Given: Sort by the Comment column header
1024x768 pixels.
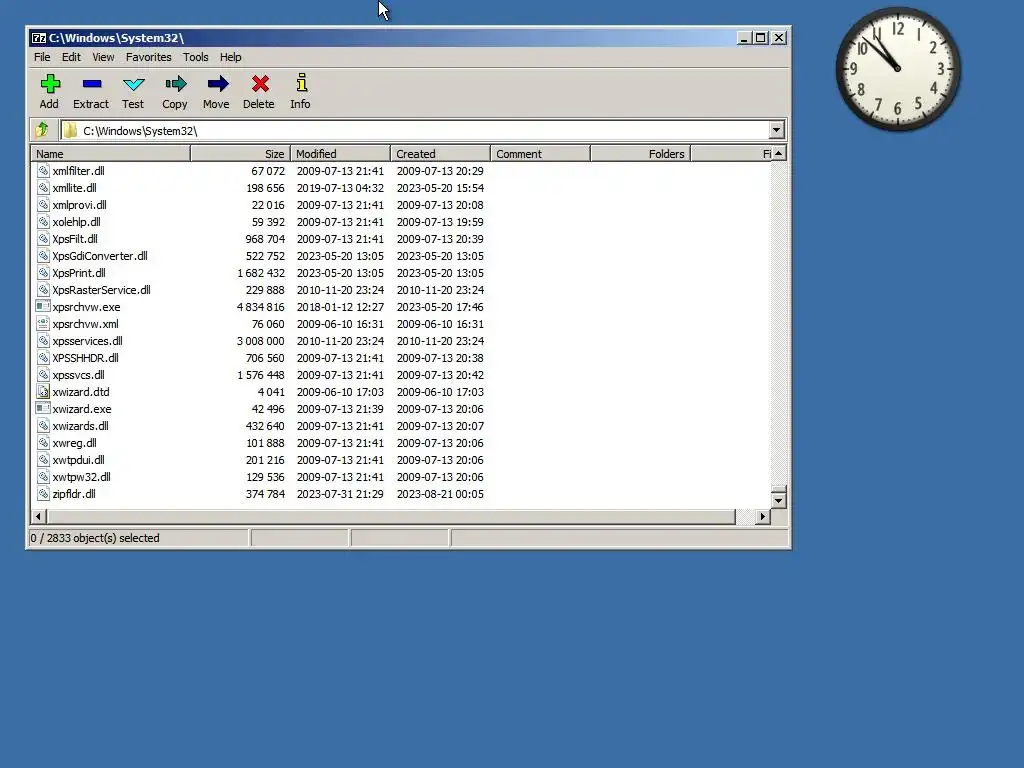Looking at the screenshot, I should (540, 153).
